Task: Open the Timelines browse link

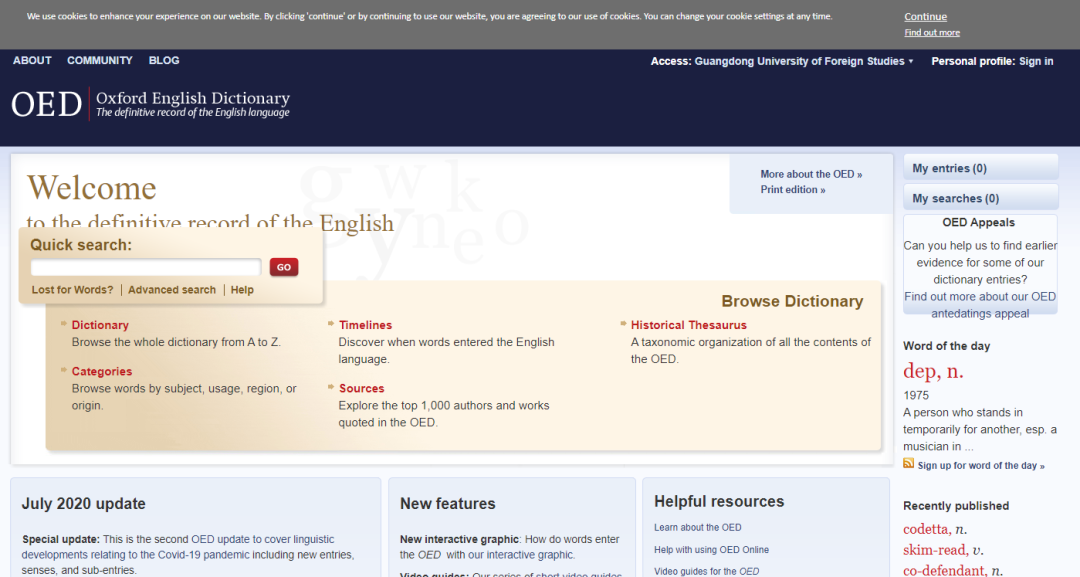Action: click(x=365, y=325)
